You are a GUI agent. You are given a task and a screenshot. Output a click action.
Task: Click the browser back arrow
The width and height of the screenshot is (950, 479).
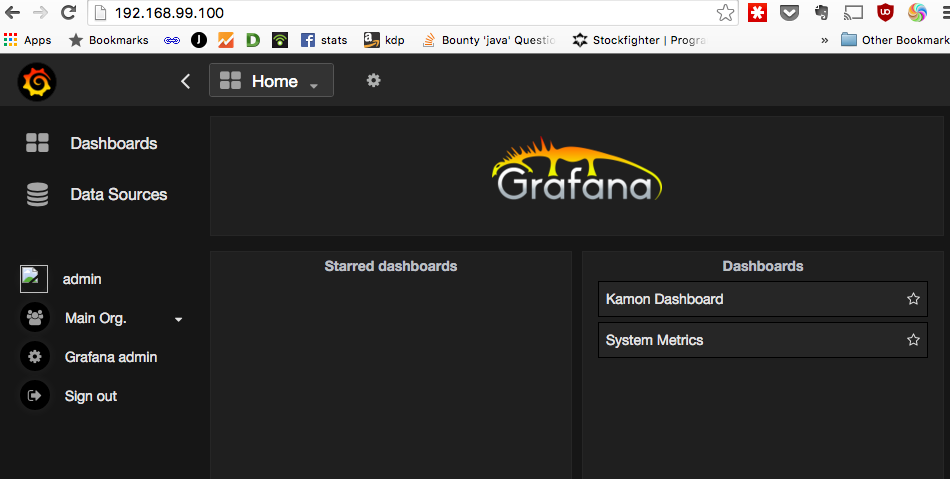pos(12,12)
